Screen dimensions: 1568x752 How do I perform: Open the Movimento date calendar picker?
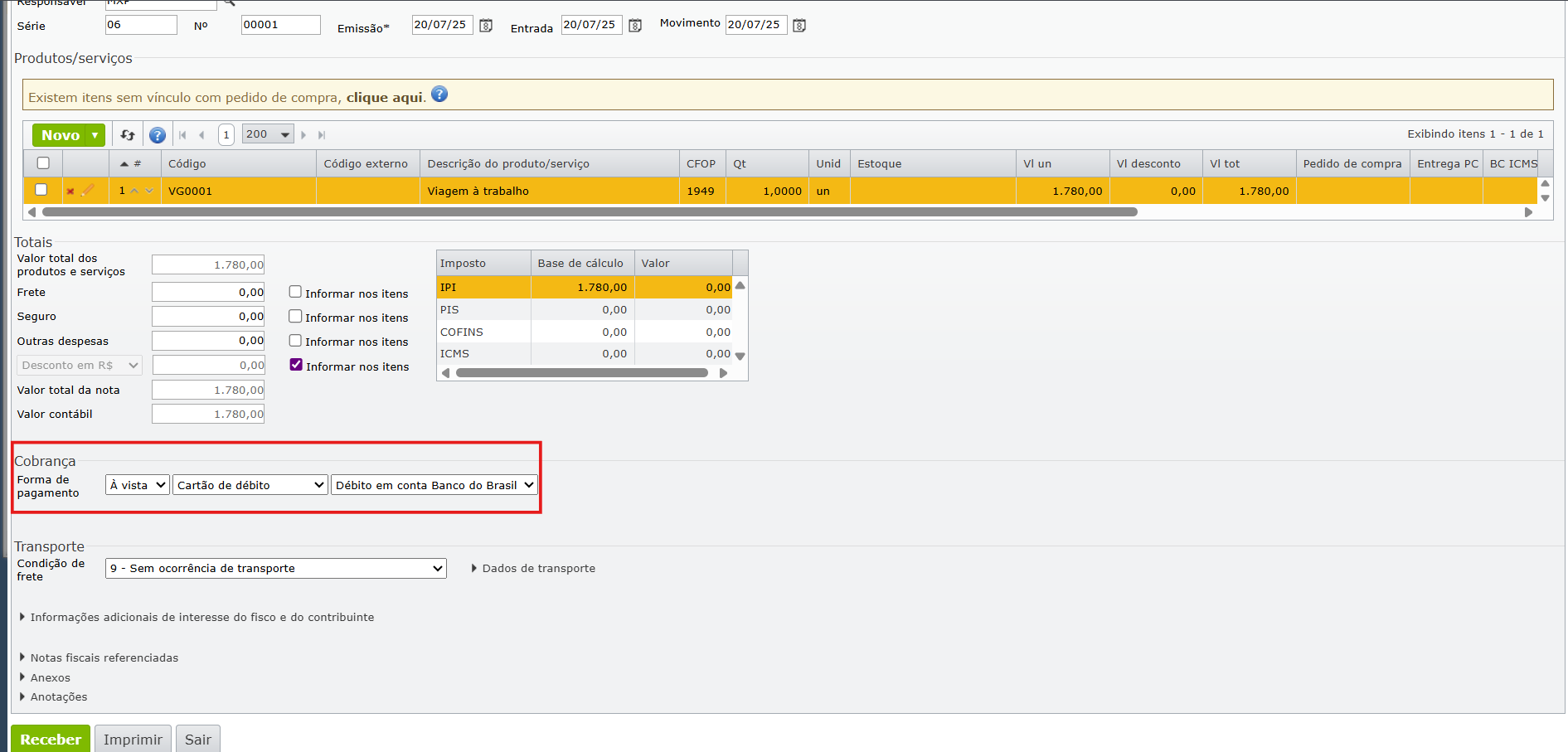[x=799, y=26]
